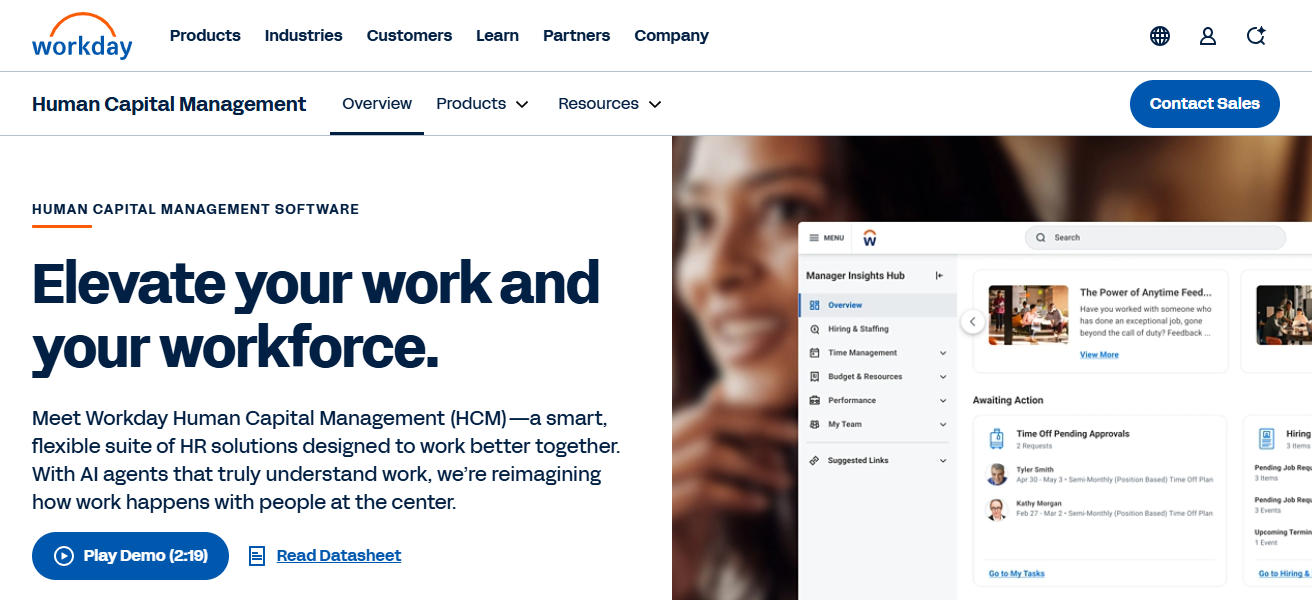Viewport: 1312px width, 600px height.
Task: Click the Play Demo (2:19) button
Action: coord(130,556)
